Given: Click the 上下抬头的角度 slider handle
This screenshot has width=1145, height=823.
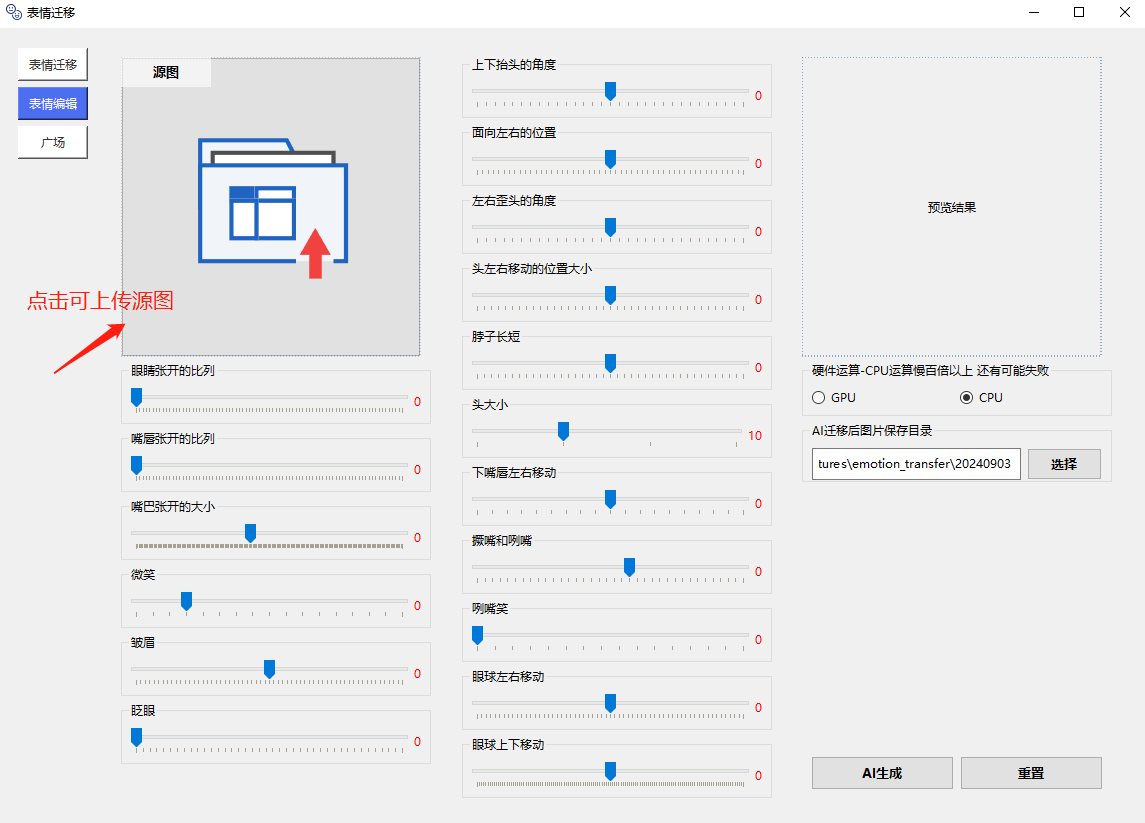Looking at the screenshot, I should [610, 91].
